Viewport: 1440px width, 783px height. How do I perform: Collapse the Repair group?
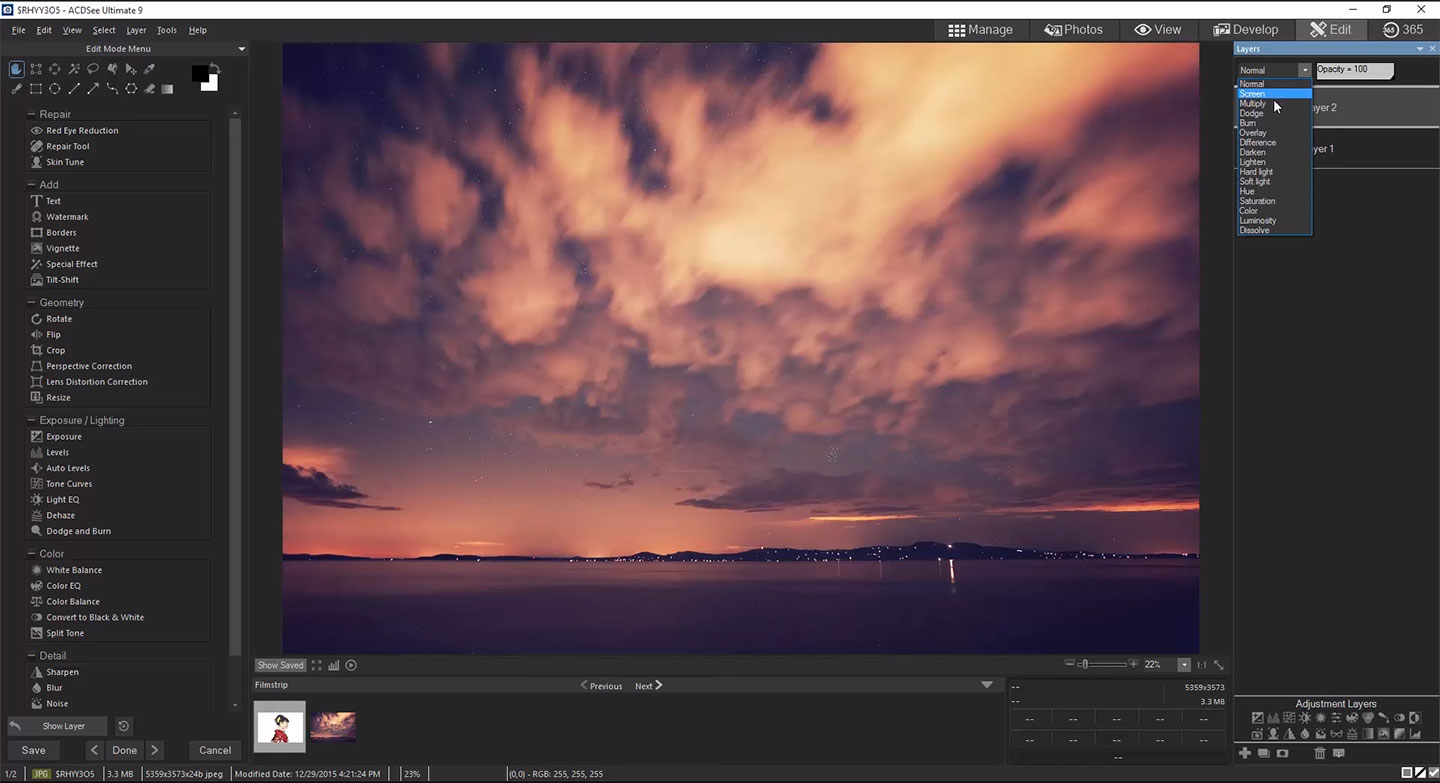(x=32, y=114)
